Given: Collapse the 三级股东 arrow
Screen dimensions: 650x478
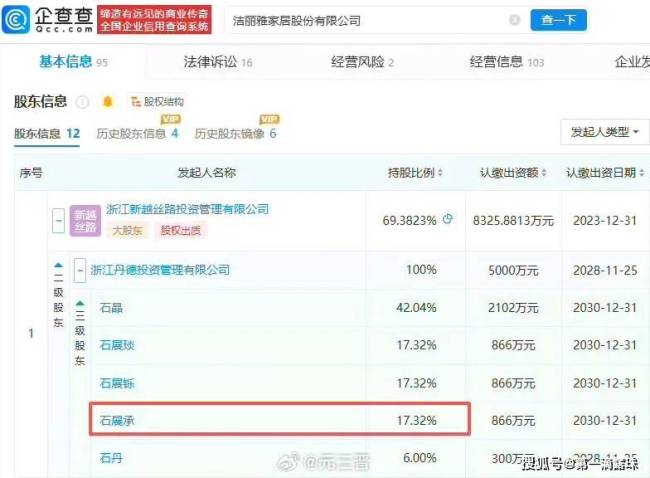Looking at the screenshot, I should coord(80,303).
